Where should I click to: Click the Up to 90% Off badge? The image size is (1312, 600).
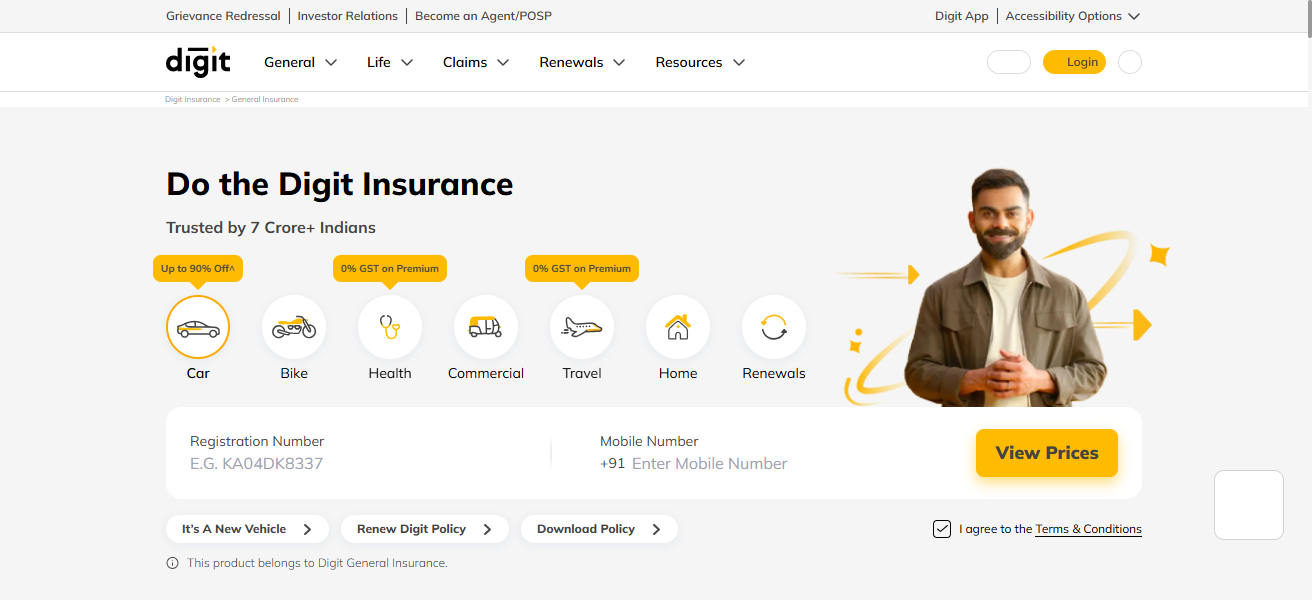(198, 268)
